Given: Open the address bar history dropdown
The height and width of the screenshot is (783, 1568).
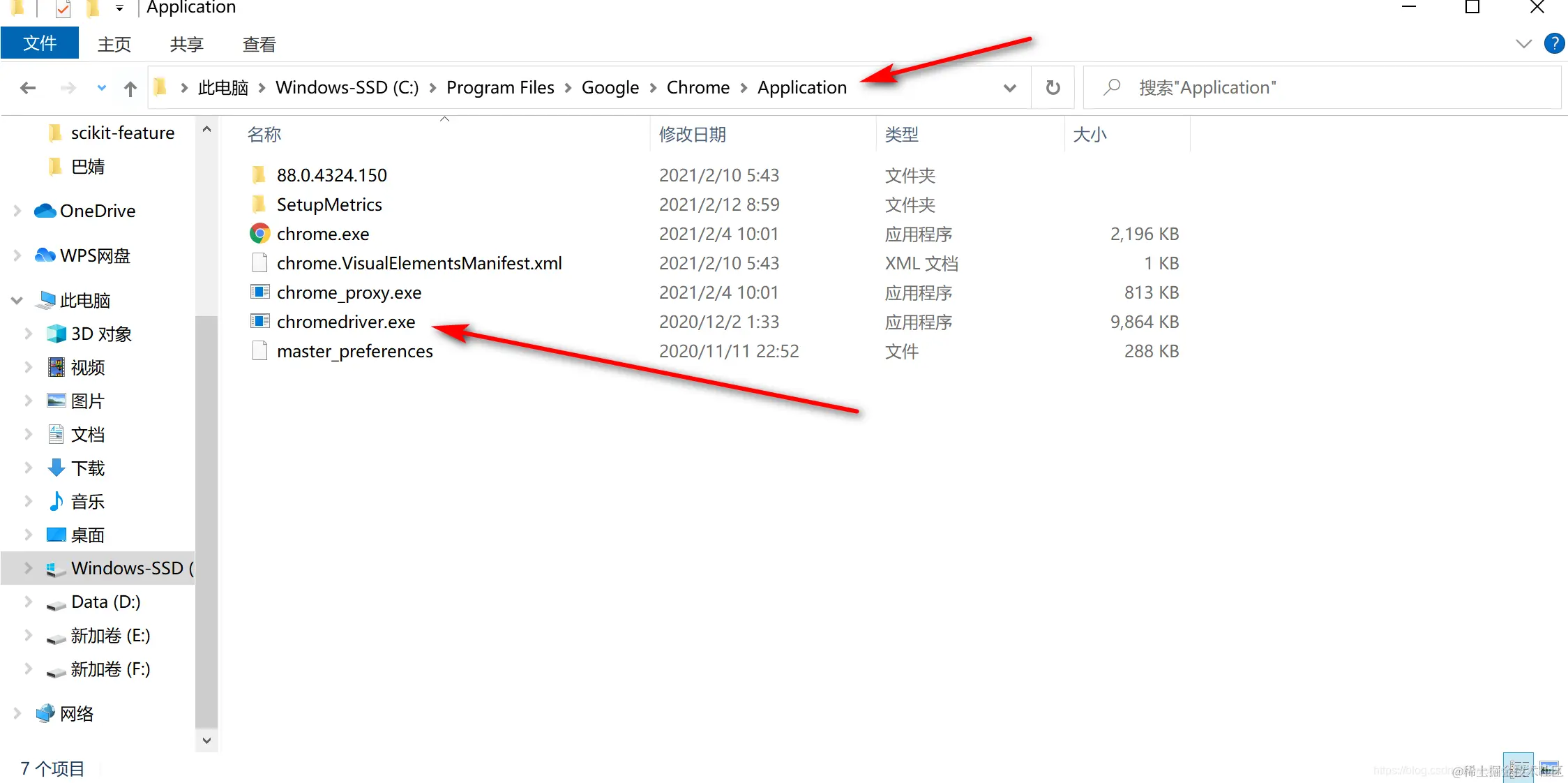Looking at the screenshot, I should pyautogui.click(x=1009, y=88).
